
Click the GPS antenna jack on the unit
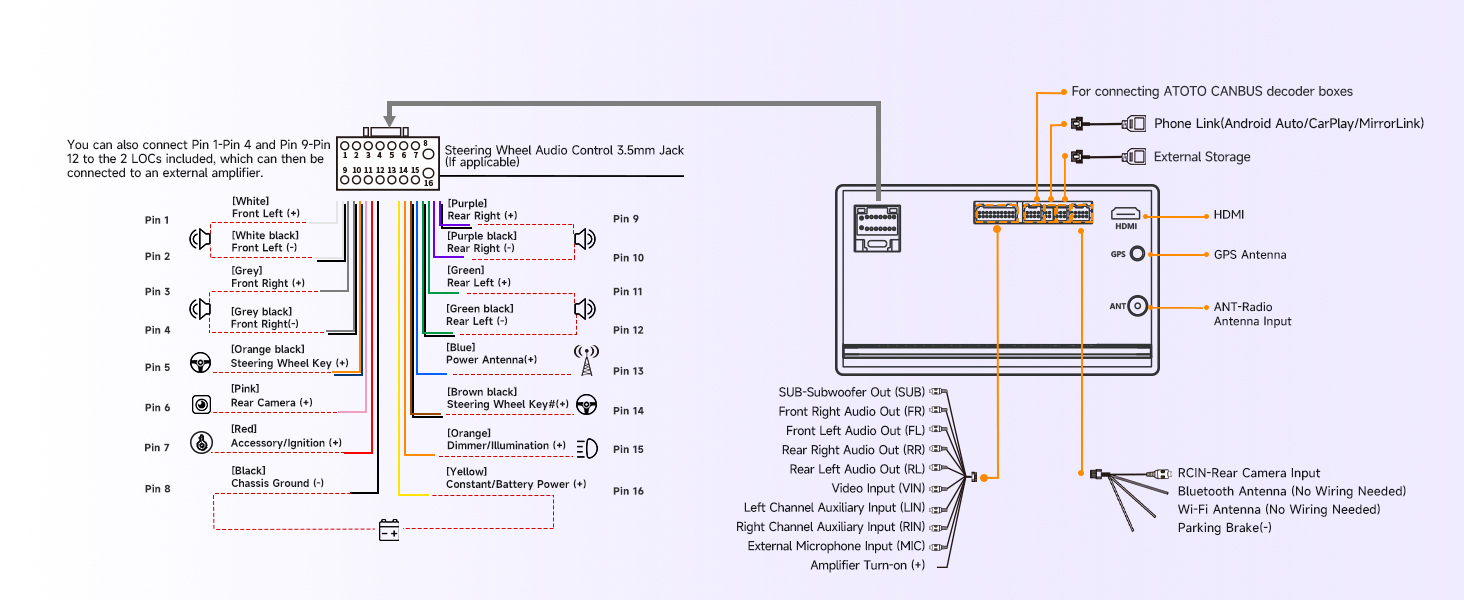coord(1138,255)
